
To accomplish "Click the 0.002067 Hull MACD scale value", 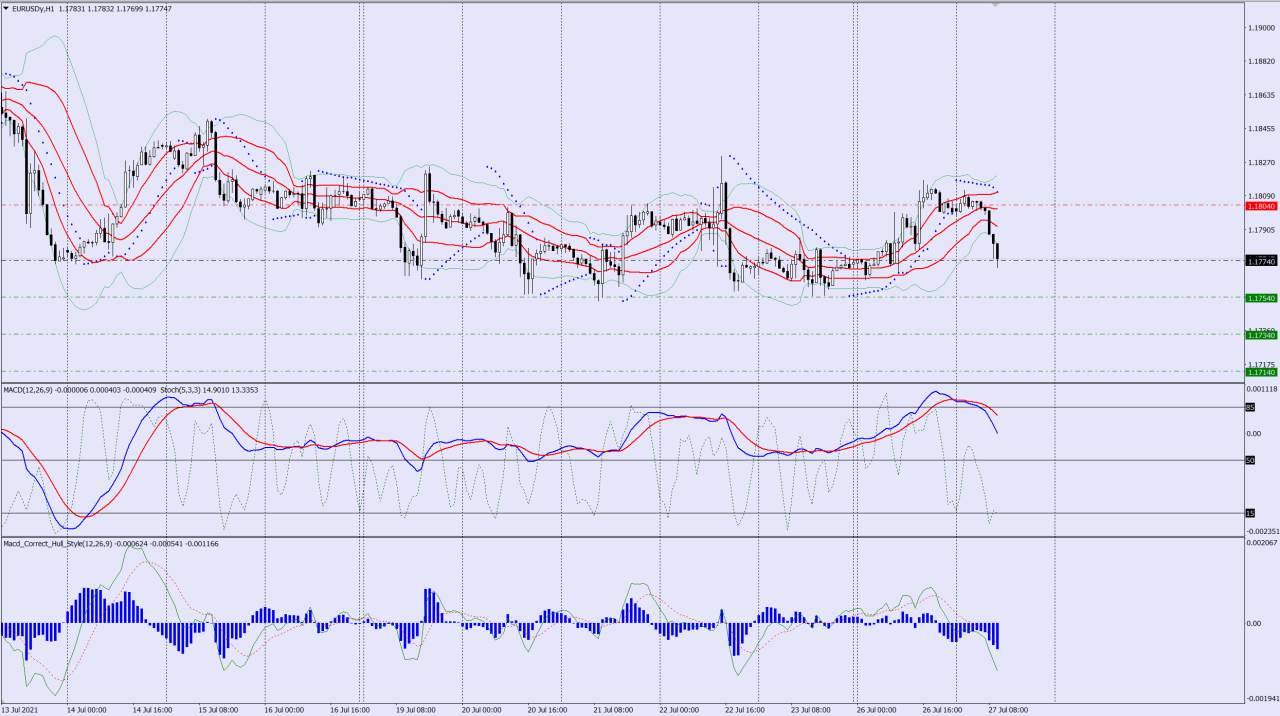I will pyautogui.click(x=1262, y=543).
